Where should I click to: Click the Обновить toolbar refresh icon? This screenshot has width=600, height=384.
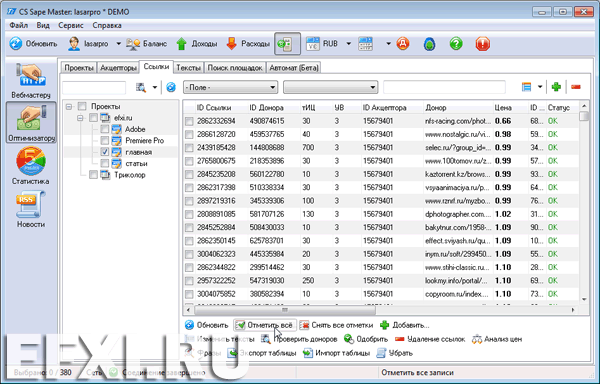(16, 44)
